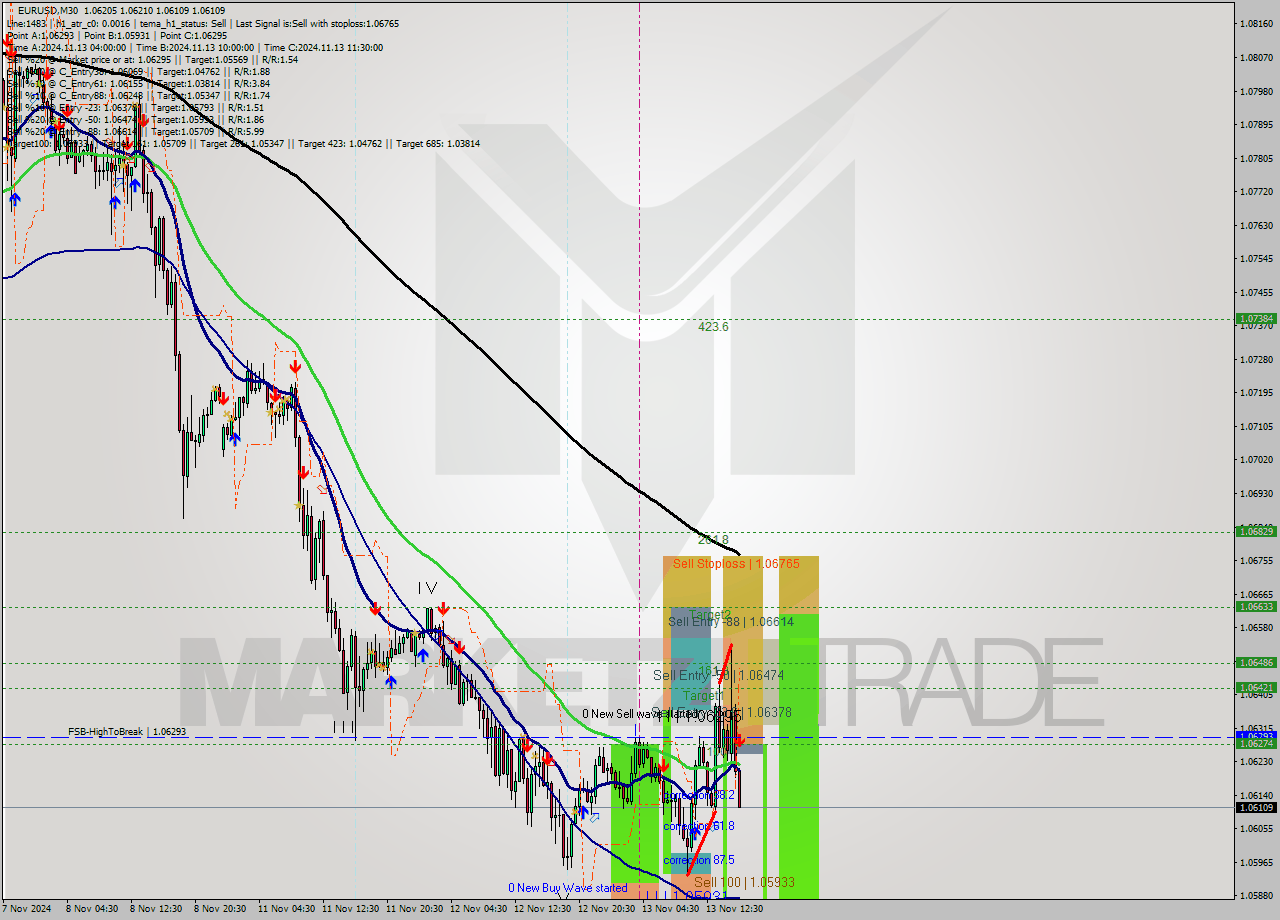Click the hollow blue arrow signal marker
1280x920 pixels.
click(x=594, y=818)
